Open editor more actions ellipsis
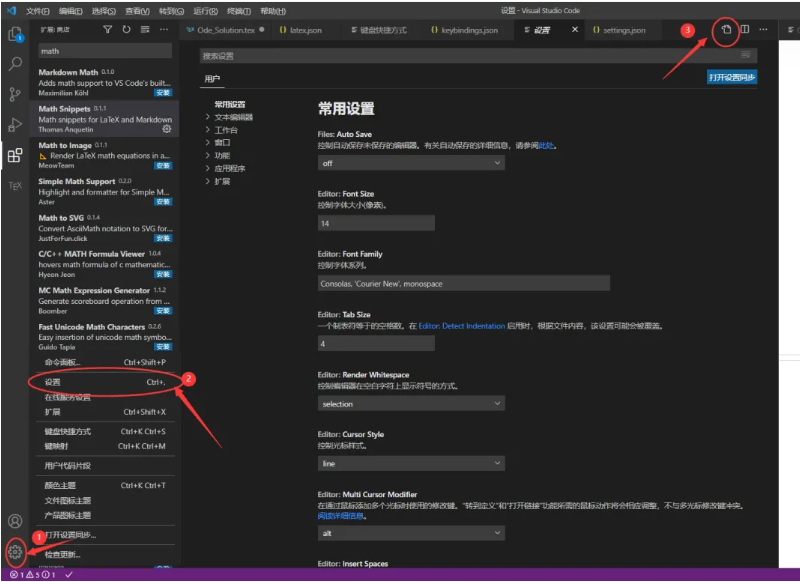Screen dimensions: 800x582 (763, 30)
